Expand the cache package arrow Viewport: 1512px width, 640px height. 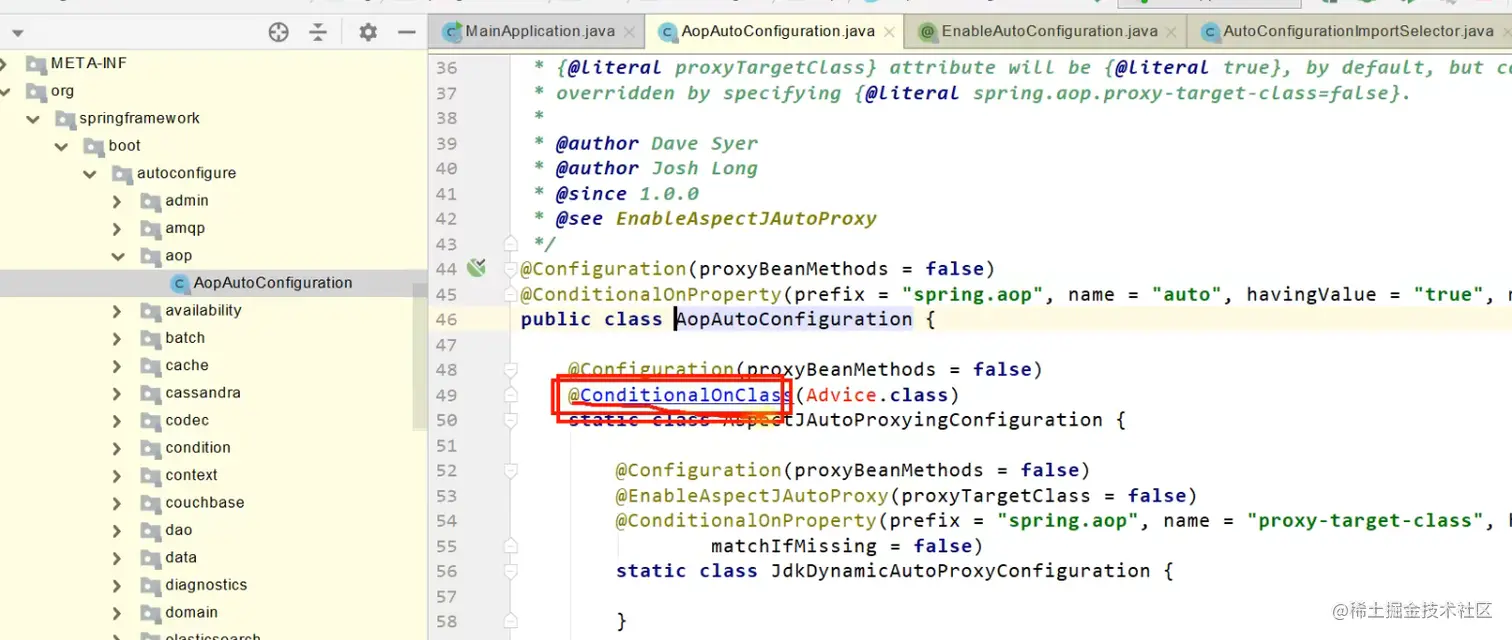[x=117, y=366]
